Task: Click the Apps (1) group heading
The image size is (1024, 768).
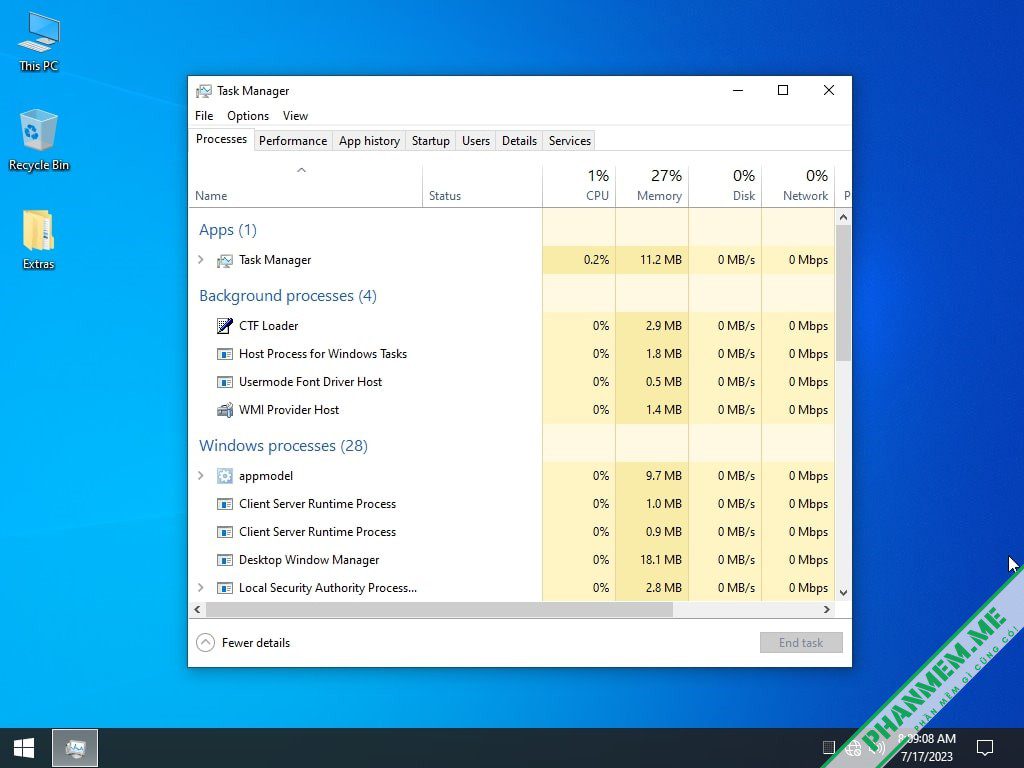Action: (228, 230)
